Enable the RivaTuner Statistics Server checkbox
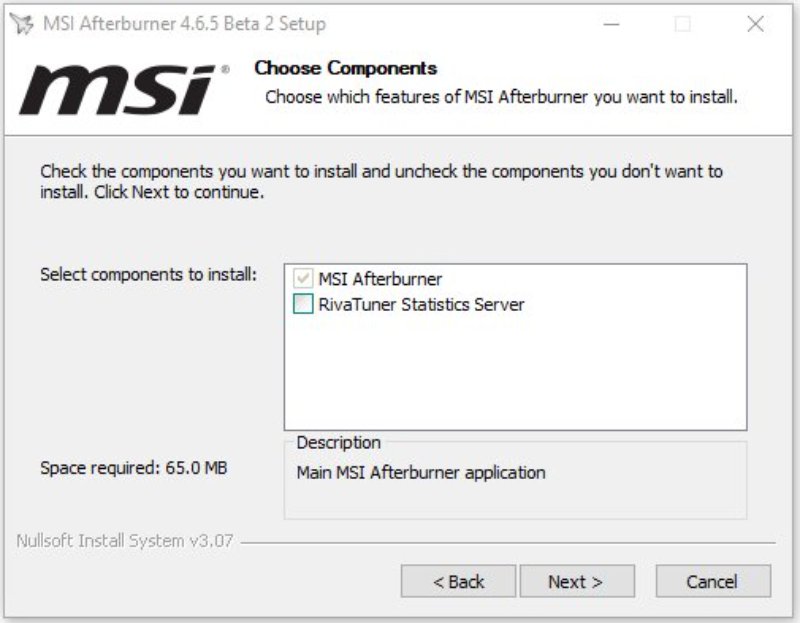This screenshot has width=800, height=623. pos(303,305)
